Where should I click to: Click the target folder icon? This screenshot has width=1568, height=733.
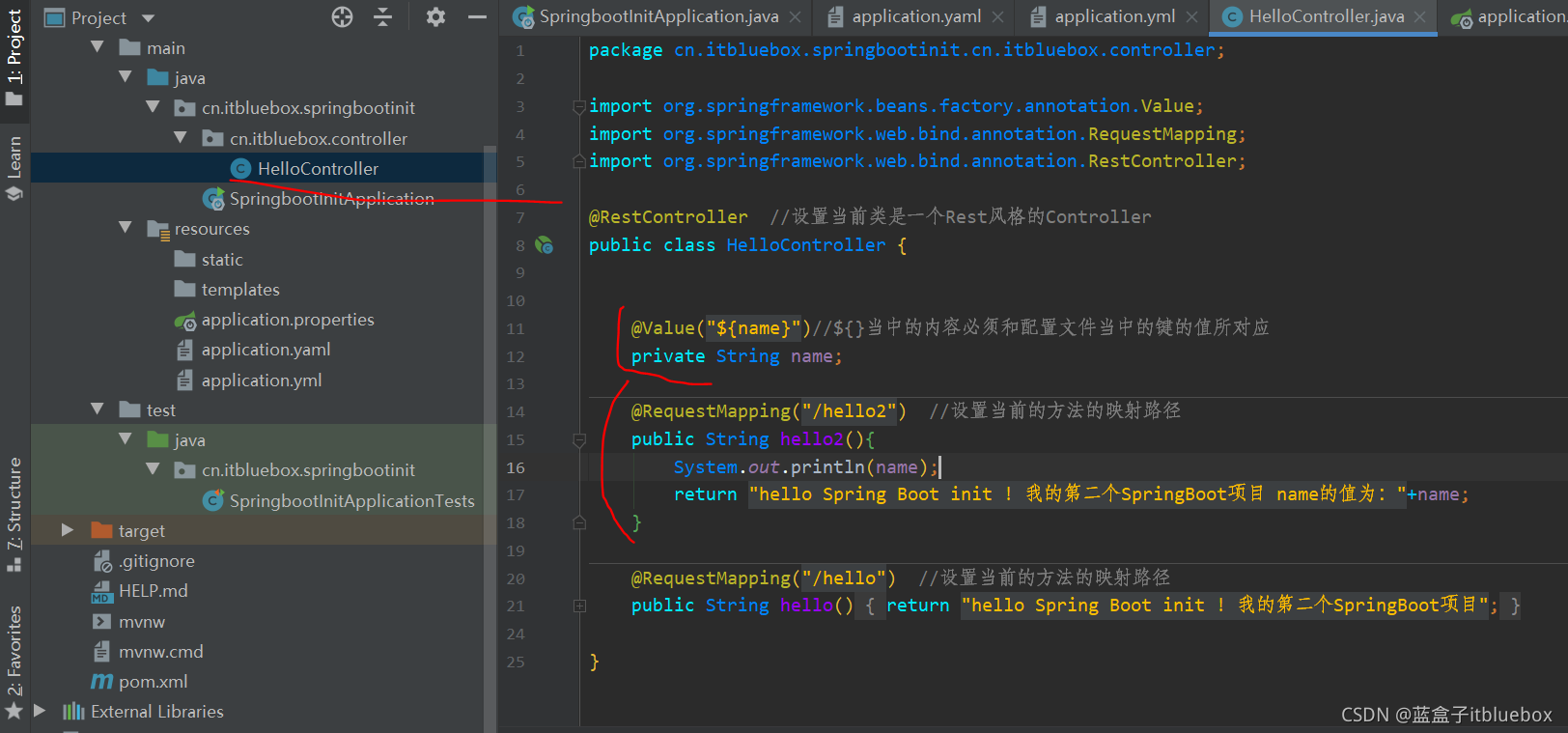[x=101, y=530]
